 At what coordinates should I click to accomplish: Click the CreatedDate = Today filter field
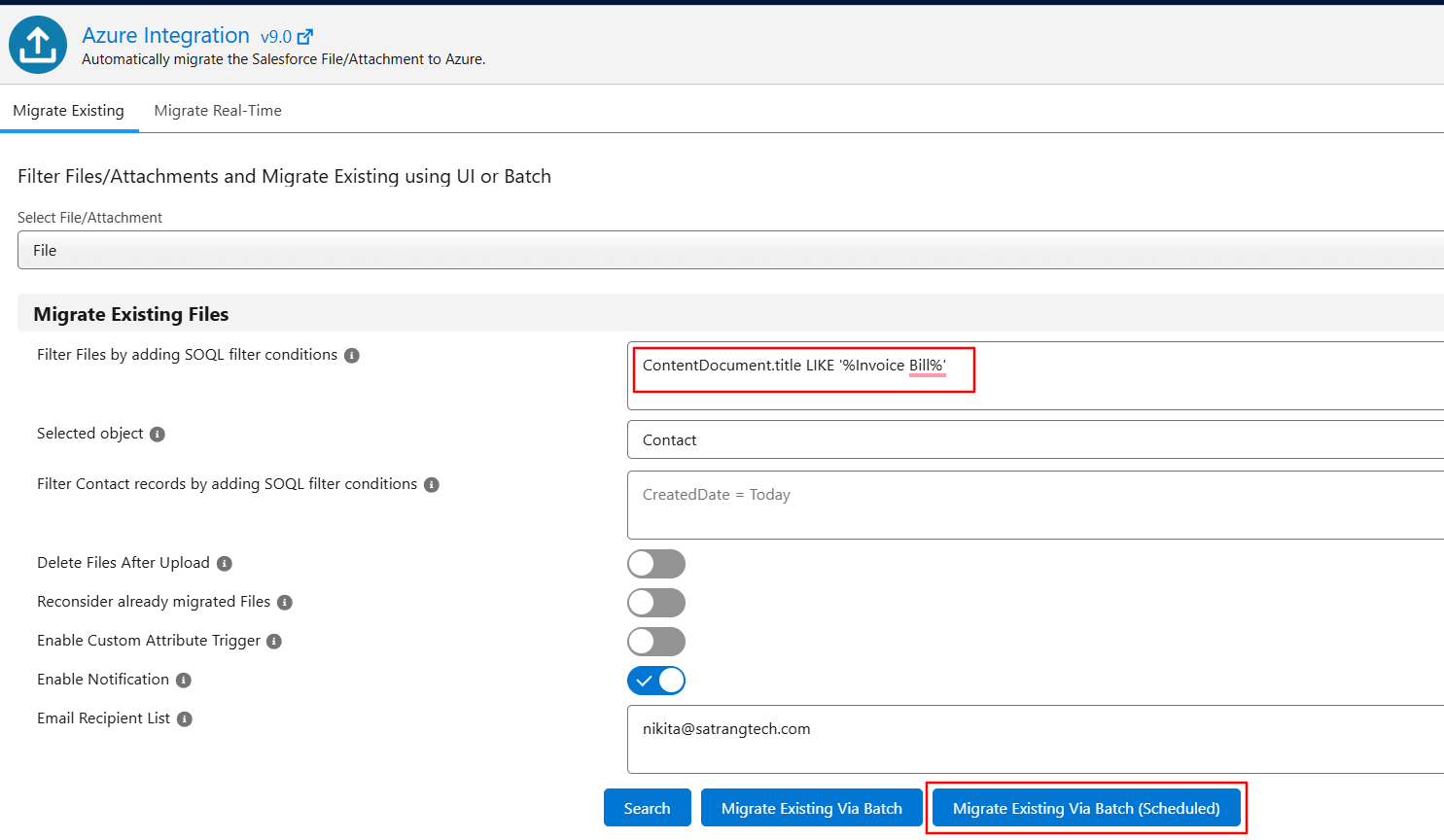1036,505
